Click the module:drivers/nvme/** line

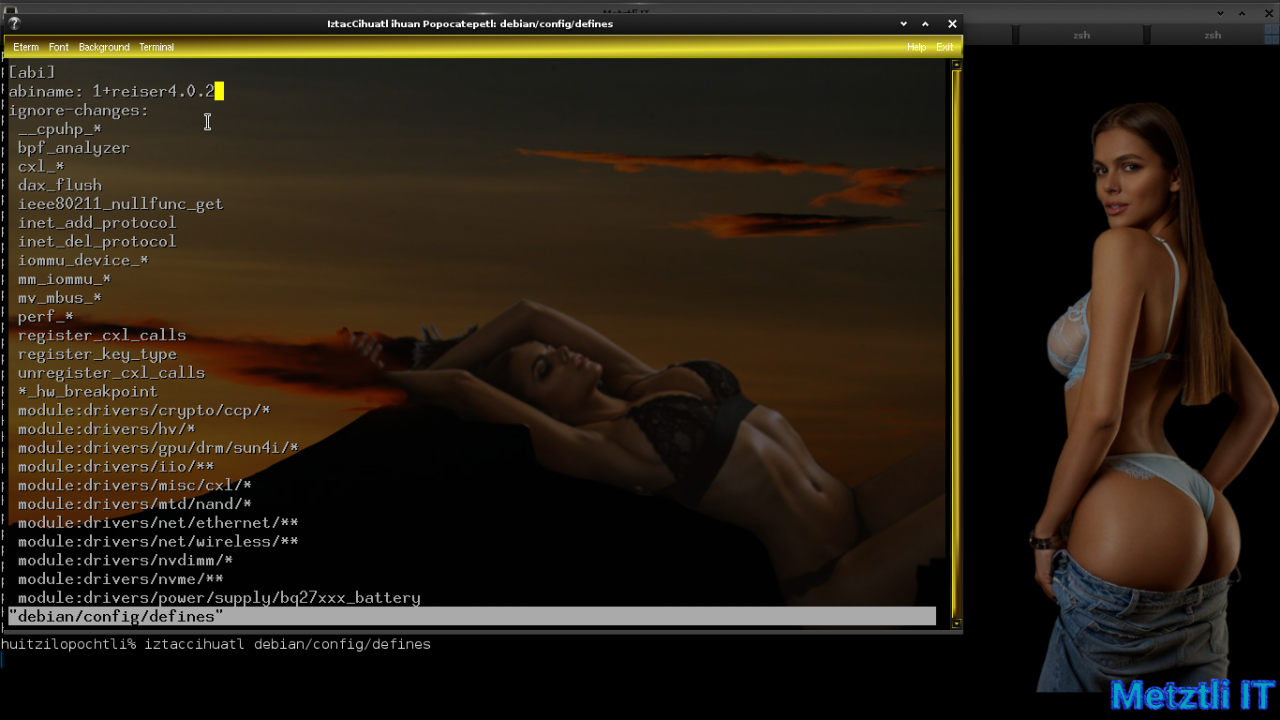tap(120, 579)
